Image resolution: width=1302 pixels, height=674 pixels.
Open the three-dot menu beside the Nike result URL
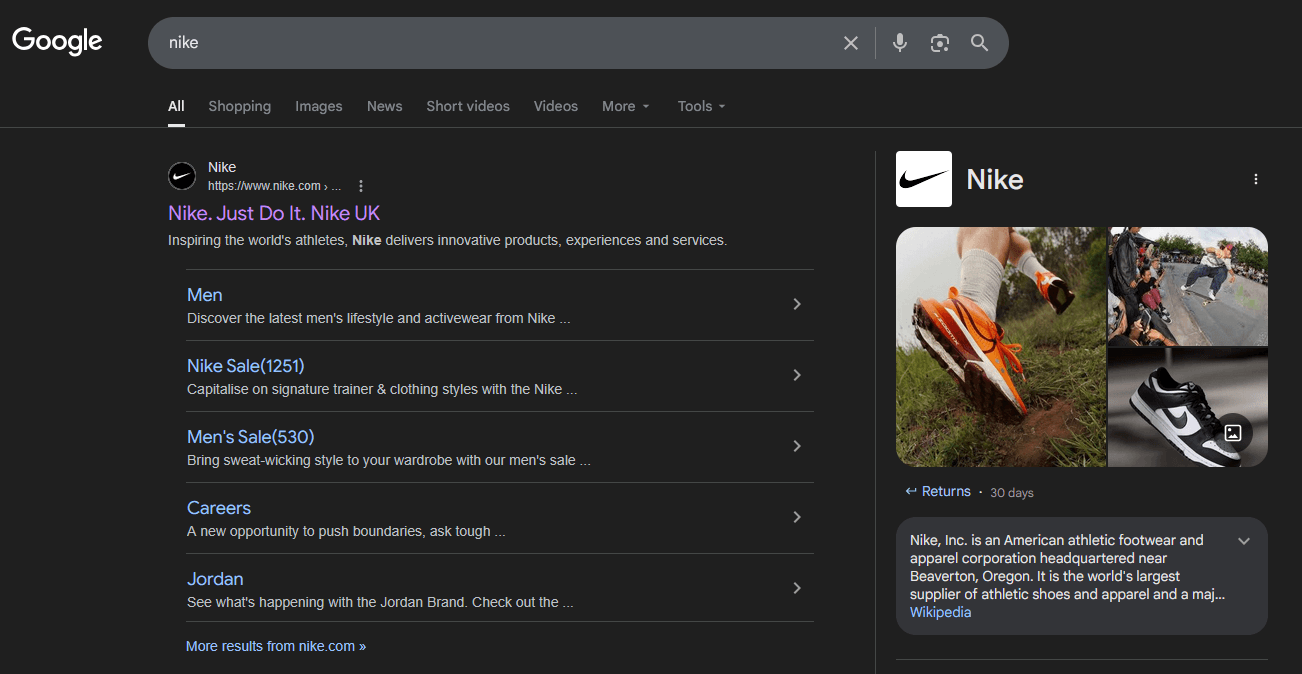pos(360,186)
